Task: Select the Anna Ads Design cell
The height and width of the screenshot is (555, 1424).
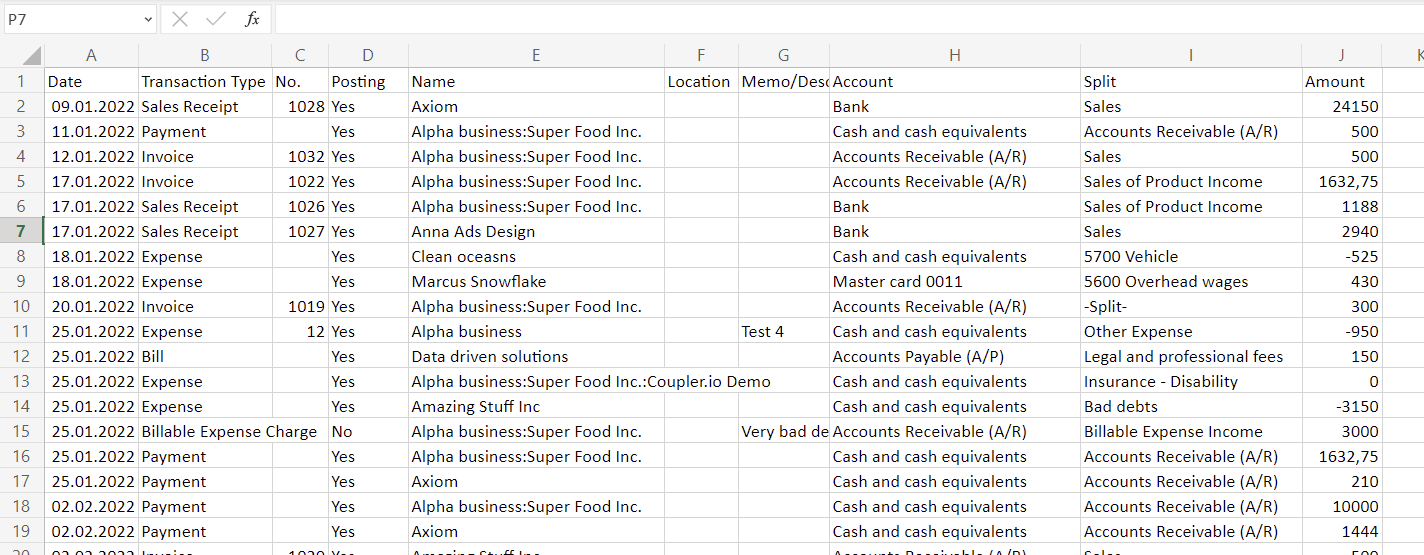Action: click(x=536, y=231)
